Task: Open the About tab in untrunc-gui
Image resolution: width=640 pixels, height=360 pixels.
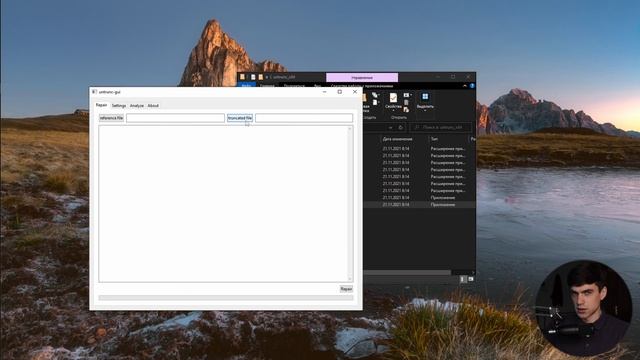Action: (153, 106)
